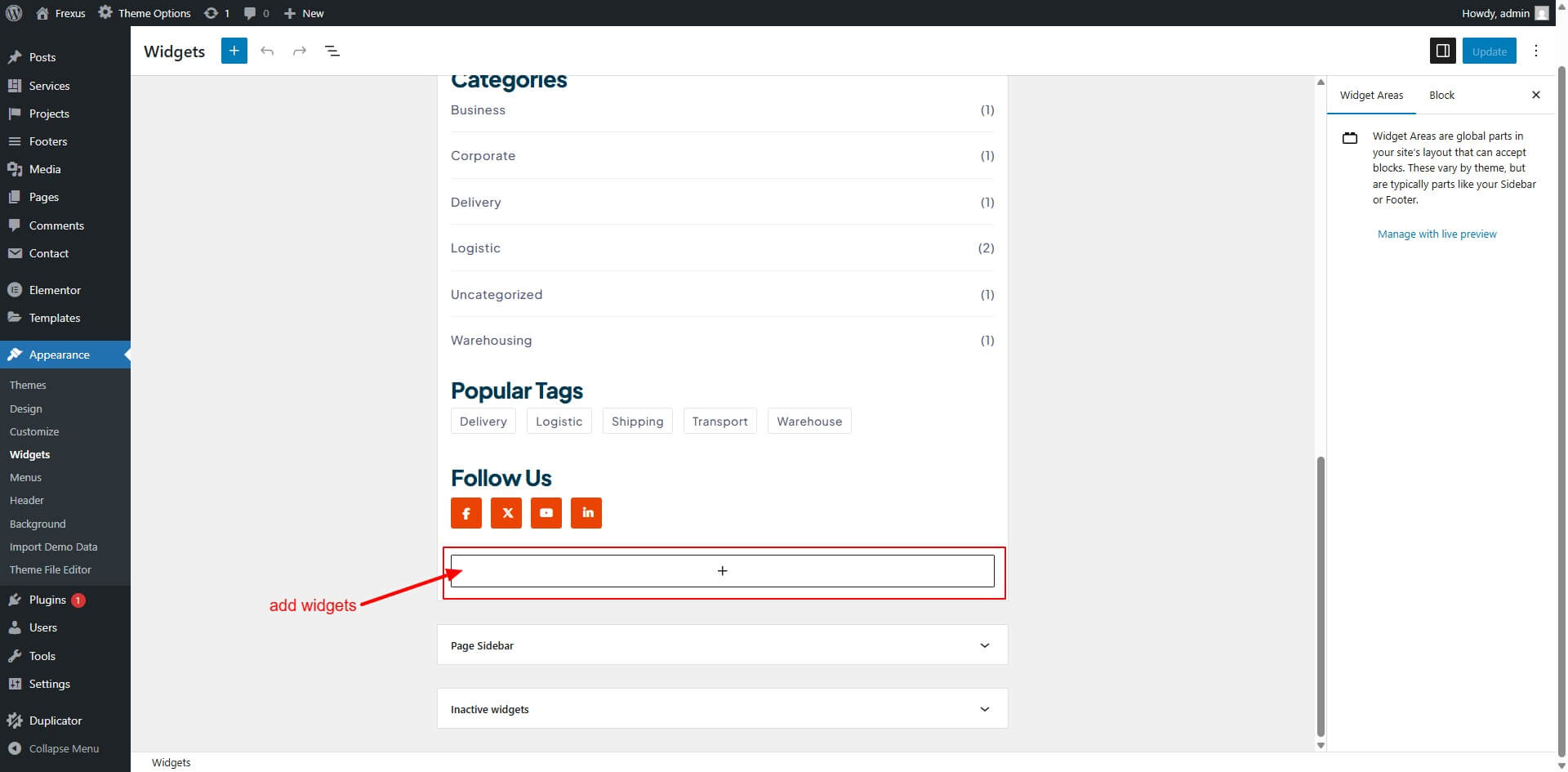Click the Facebook social icon
Viewport: 1568px width, 772px height.
466,513
